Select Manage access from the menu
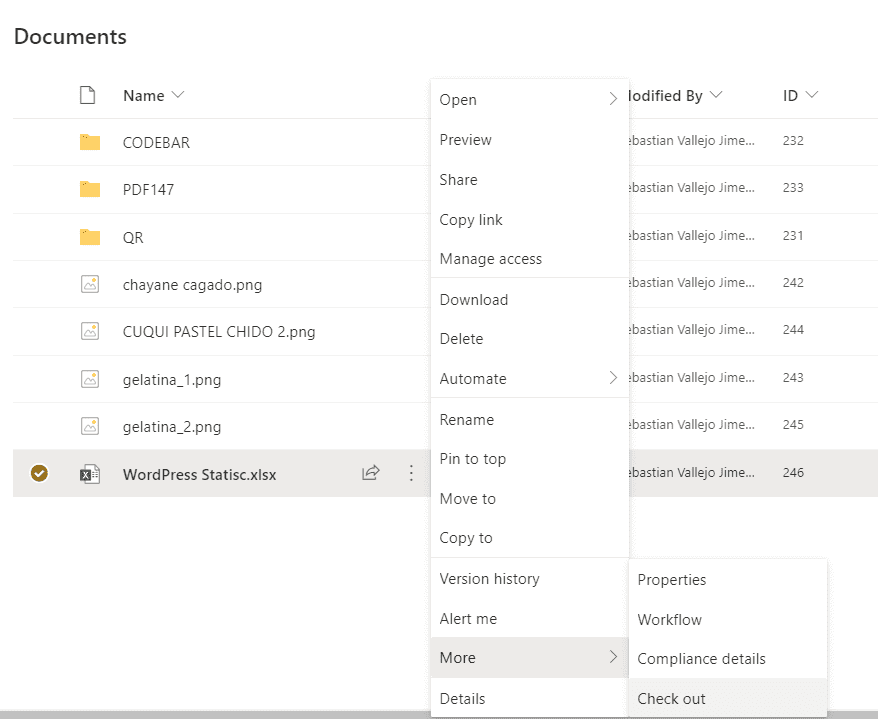This screenshot has height=728, width=880. click(x=530, y=259)
